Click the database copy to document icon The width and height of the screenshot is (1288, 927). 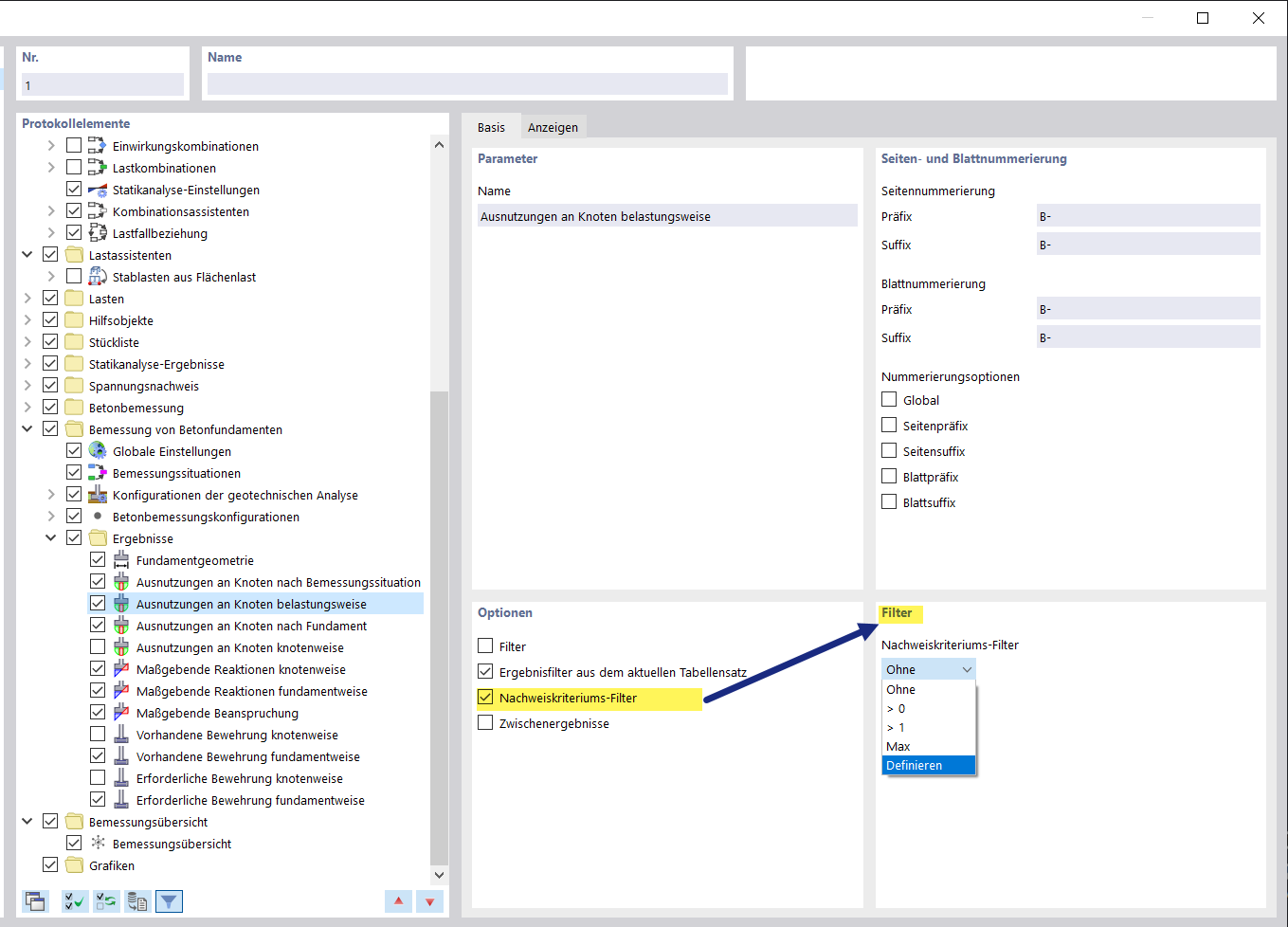pos(137,901)
